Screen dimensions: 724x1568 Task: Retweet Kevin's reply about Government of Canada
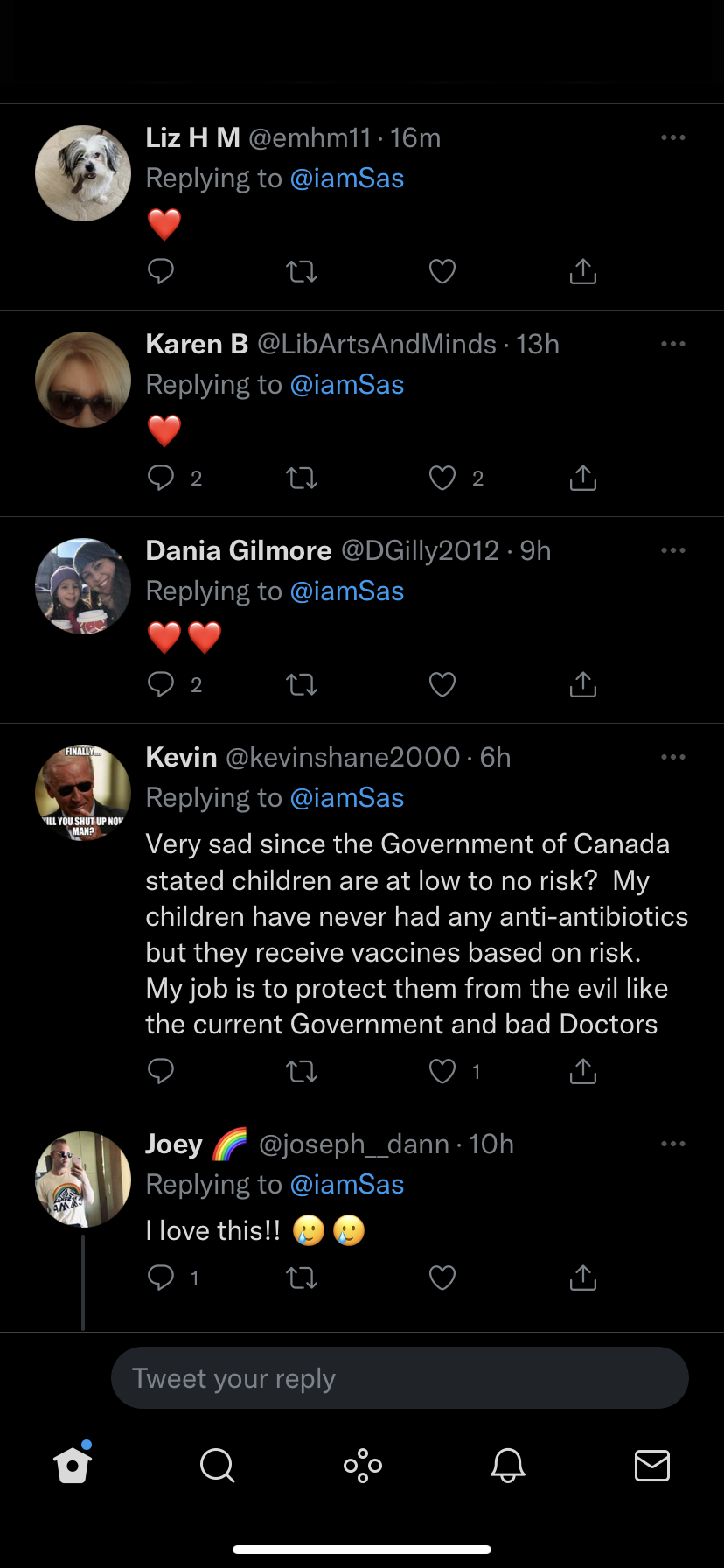[302, 1071]
